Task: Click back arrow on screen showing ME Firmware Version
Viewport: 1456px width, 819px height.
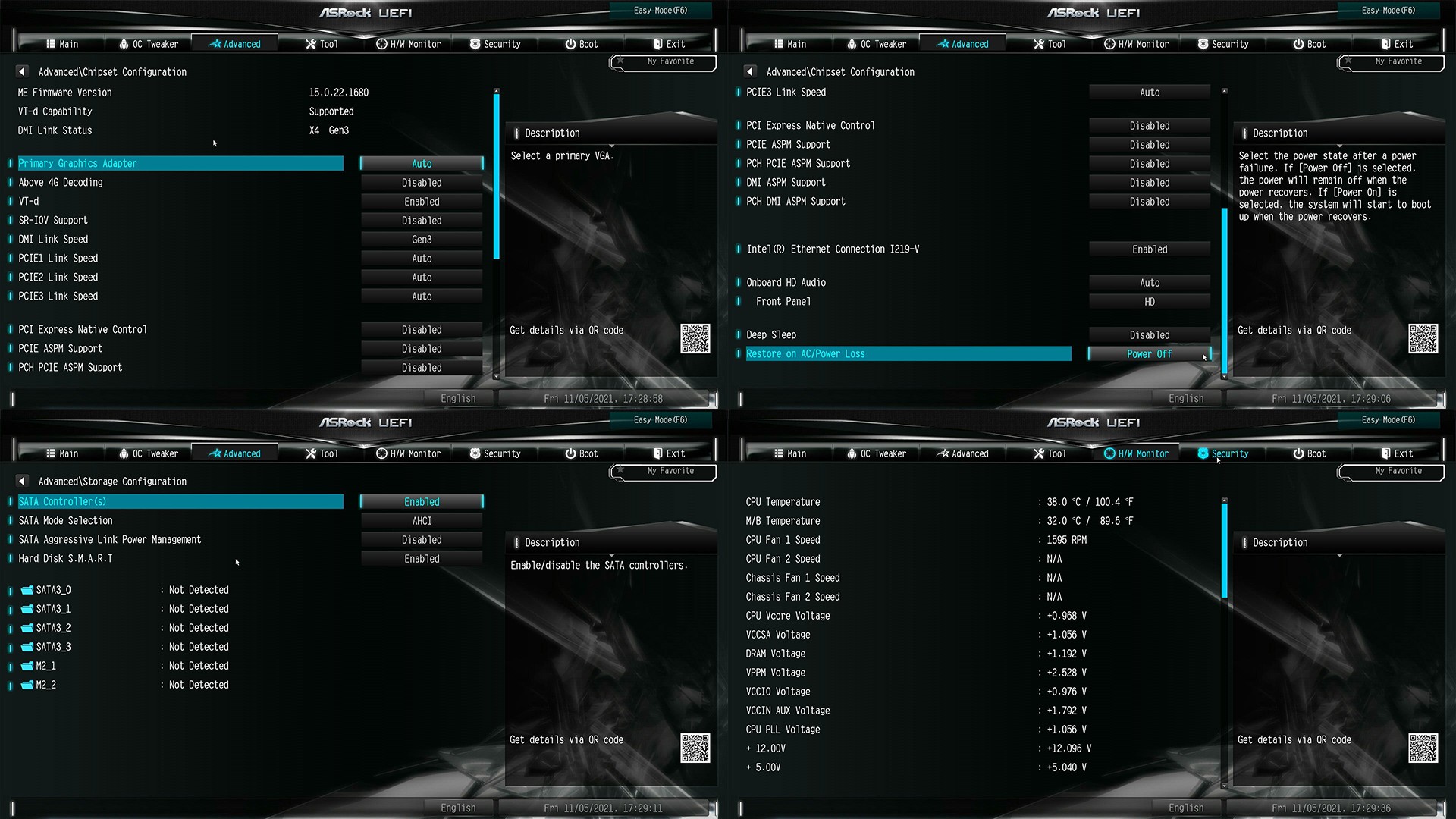Action: point(22,71)
